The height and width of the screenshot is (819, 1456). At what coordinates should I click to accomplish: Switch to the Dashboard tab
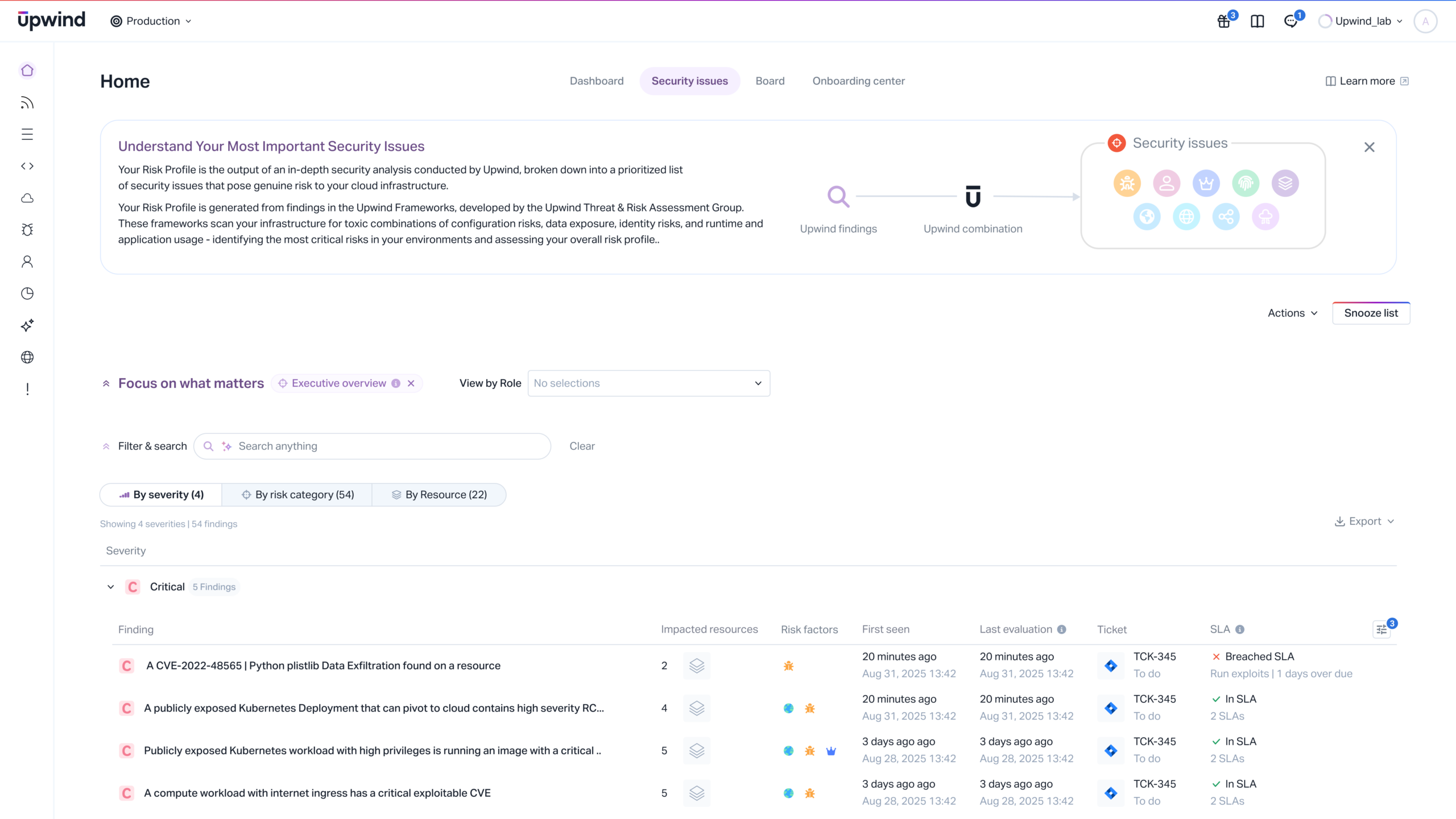coord(597,81)
